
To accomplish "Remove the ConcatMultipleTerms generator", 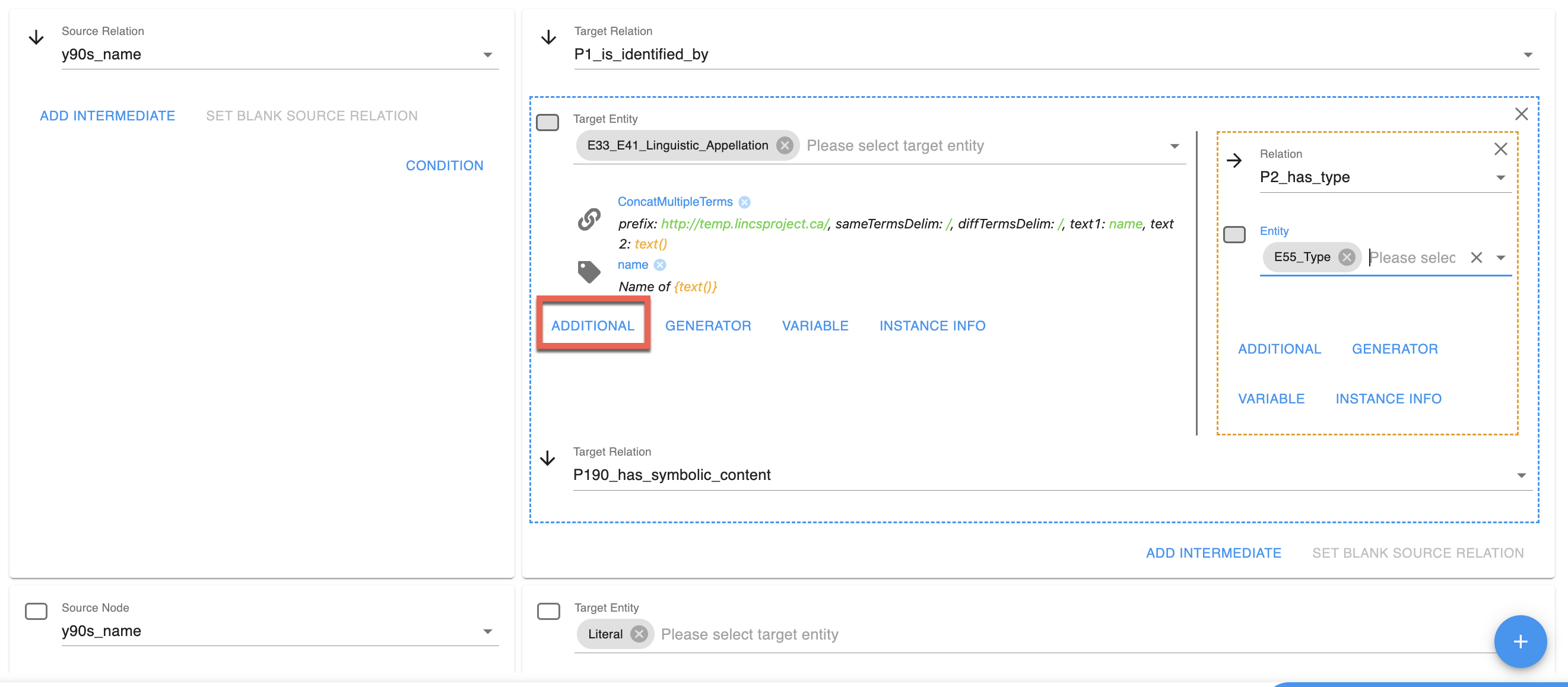I will coord(744,202).
